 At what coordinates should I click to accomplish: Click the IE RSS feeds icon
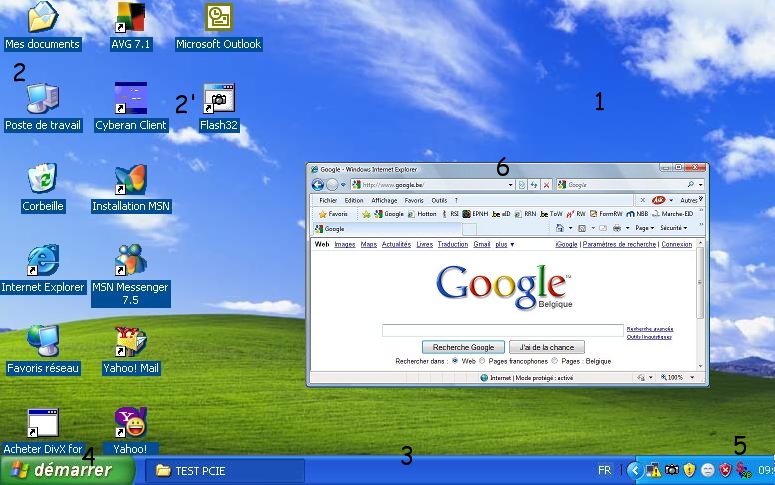(x=582, y=228)
